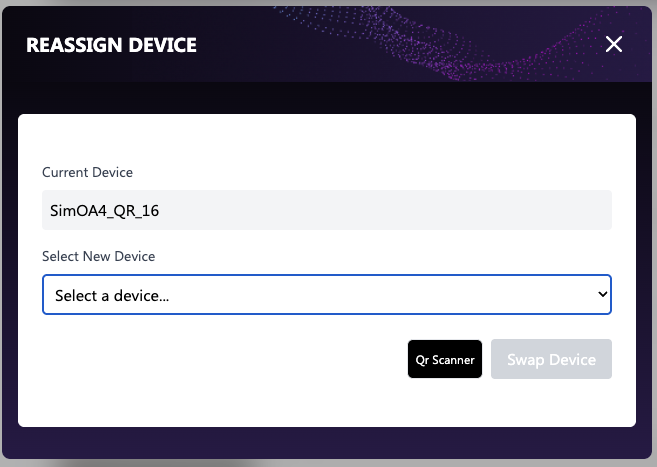Image resolution: width=657 pixels, height=467 pixels.
Task: Focus the read-only current device box
Action: 326,210
